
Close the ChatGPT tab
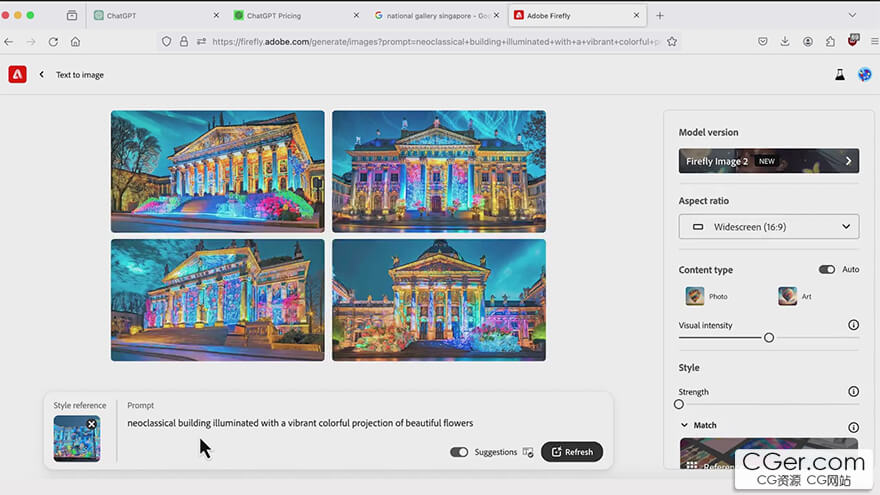(216, 16)
